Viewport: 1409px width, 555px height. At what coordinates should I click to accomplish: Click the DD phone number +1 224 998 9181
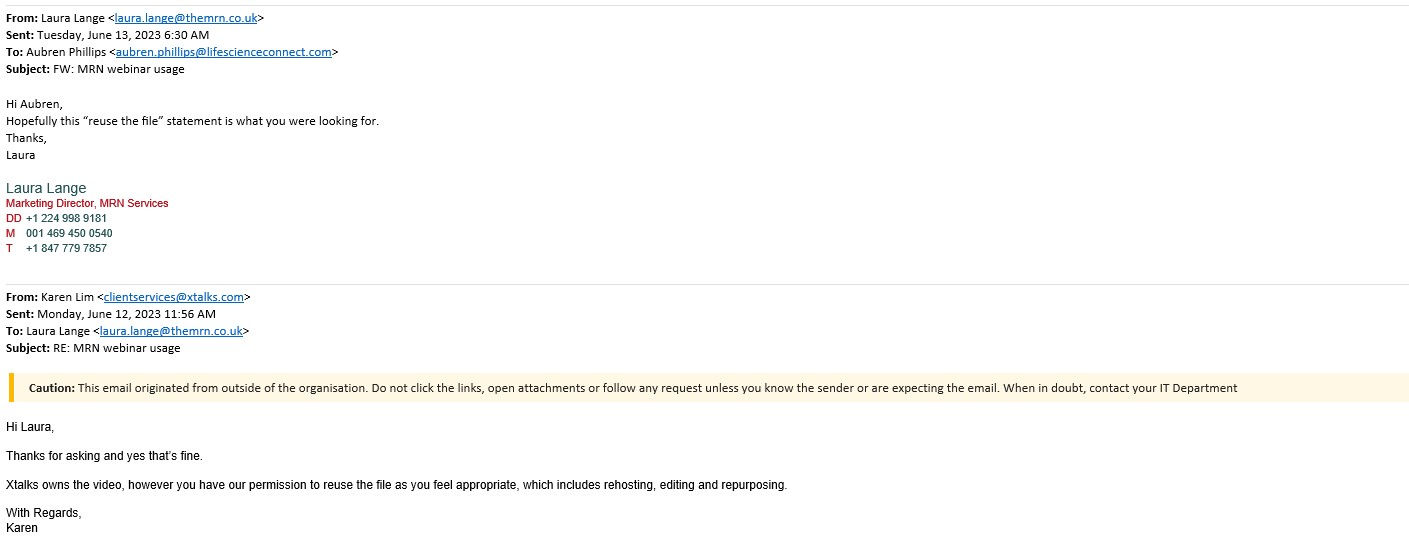(66, 218)
